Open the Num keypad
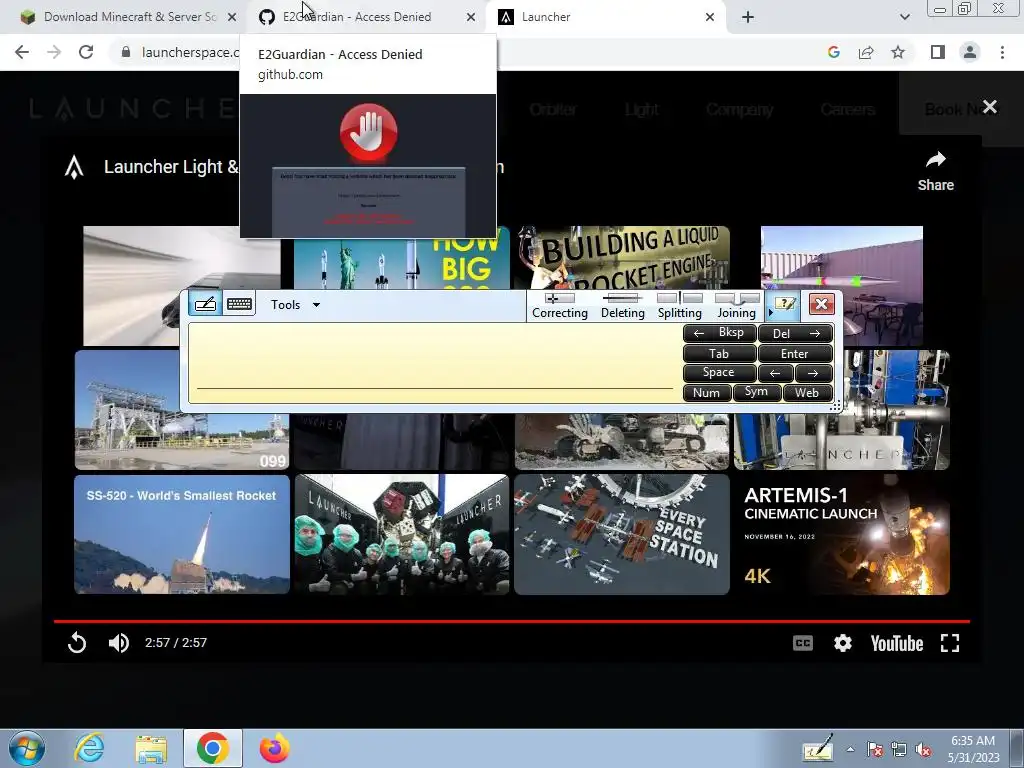1024x768 pixels. coord(706,392)
